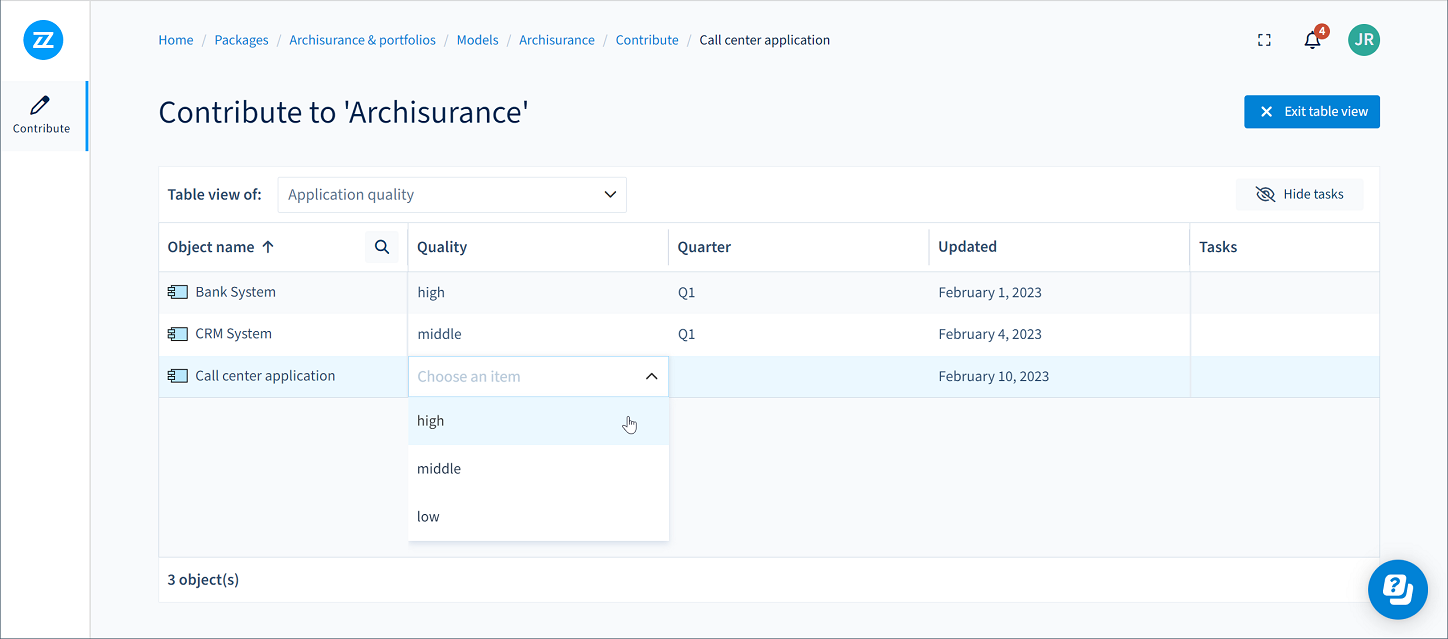Click the blue ZZ logo icon
Screen dimensions: 1448x639
coord(43,40)
